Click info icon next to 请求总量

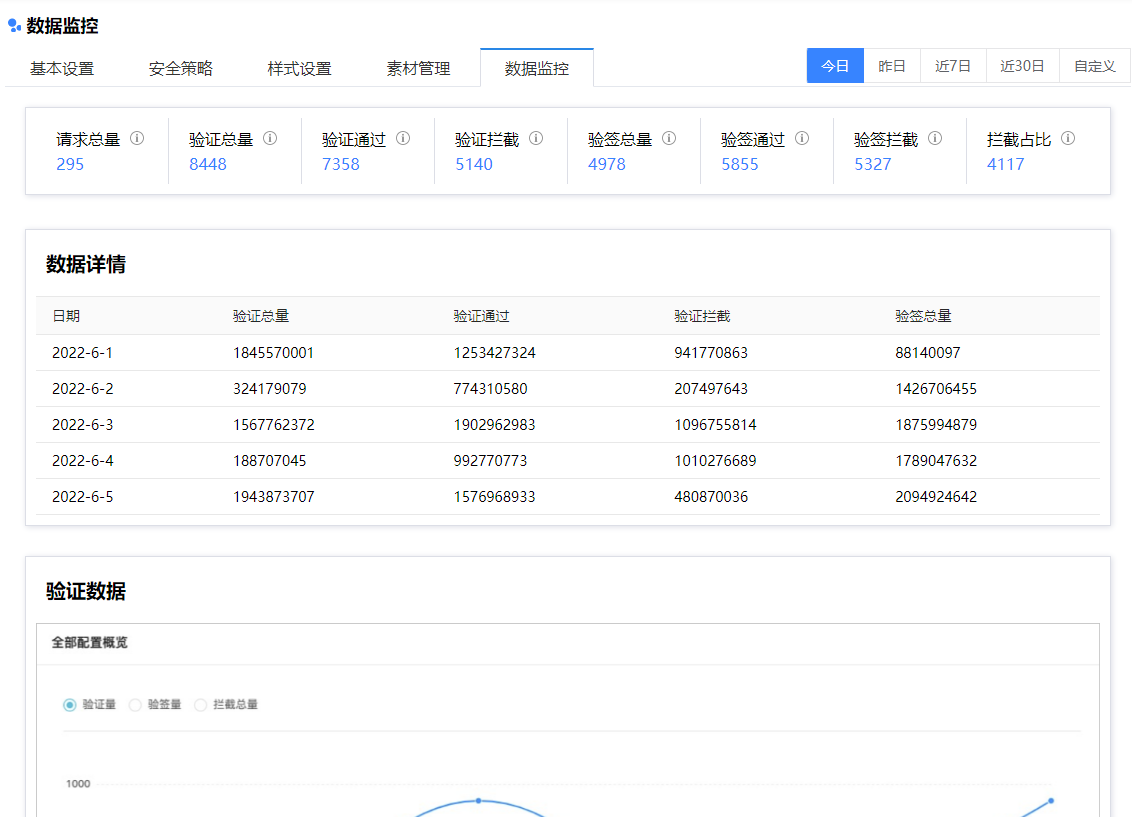pyautogui.click(x=137, y=139)
